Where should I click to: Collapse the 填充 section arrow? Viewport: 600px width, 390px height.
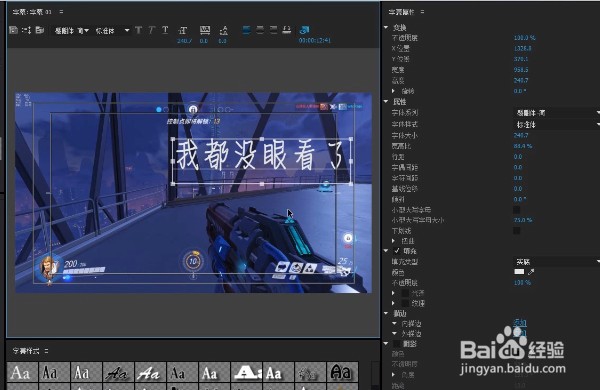click(x=386, y=251)
